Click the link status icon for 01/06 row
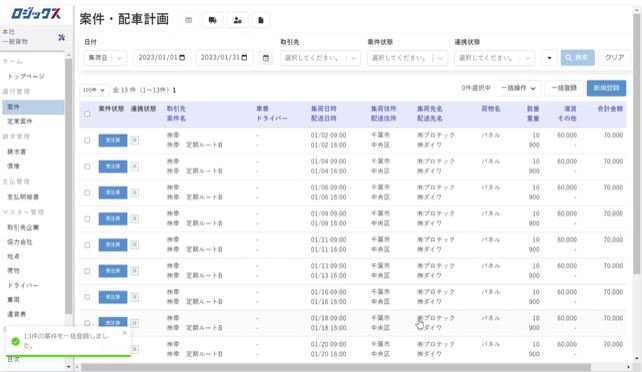 135,193
